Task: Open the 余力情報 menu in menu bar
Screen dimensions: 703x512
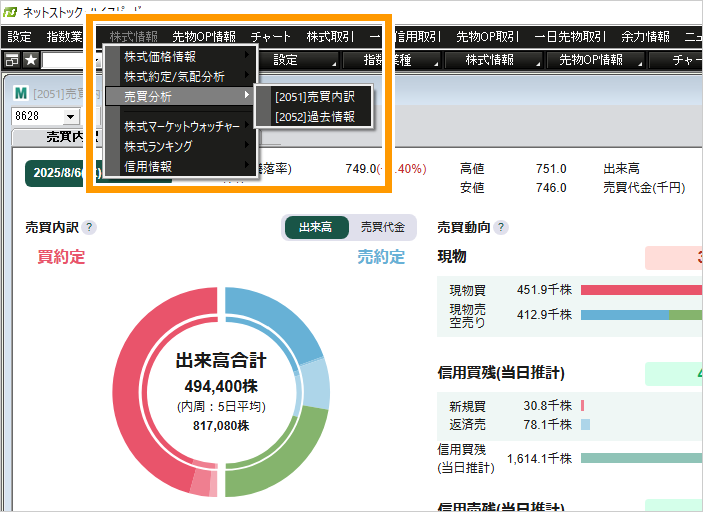Action: [x=646, y=36]
